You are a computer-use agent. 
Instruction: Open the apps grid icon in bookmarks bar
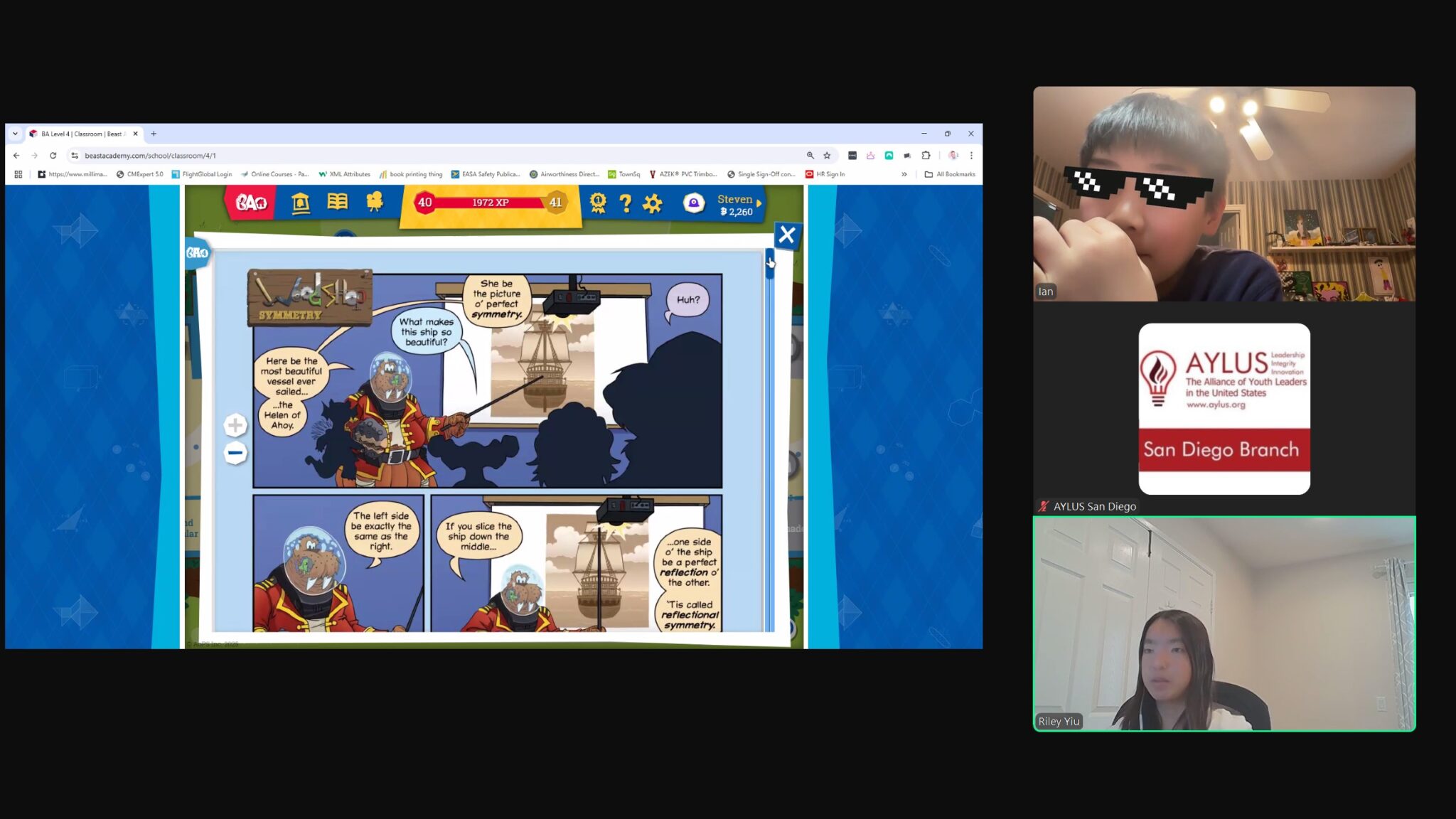(x=18, y=174)
